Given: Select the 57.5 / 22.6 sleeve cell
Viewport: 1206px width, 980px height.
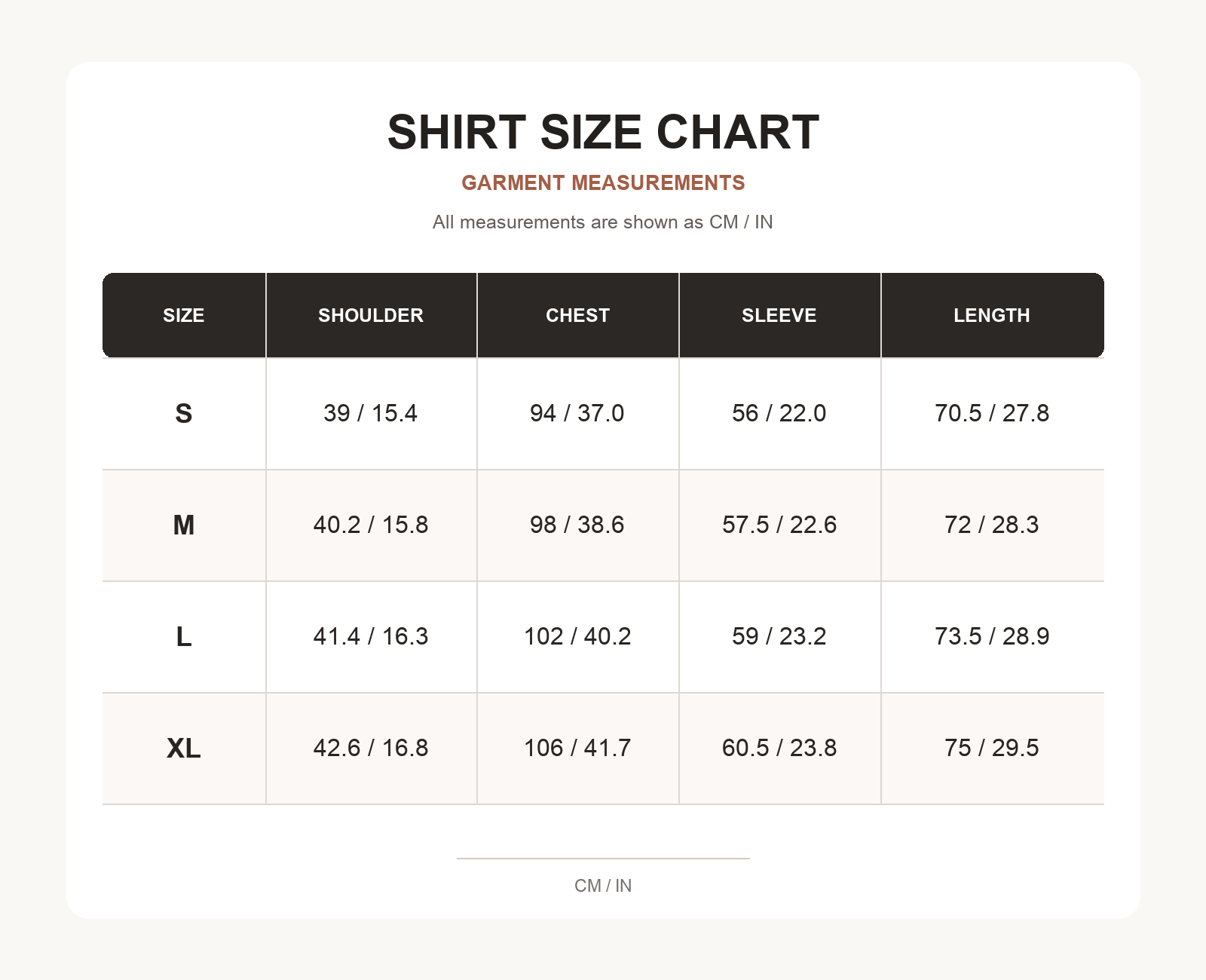Looking at the screenshot, I should pos(779,525).
